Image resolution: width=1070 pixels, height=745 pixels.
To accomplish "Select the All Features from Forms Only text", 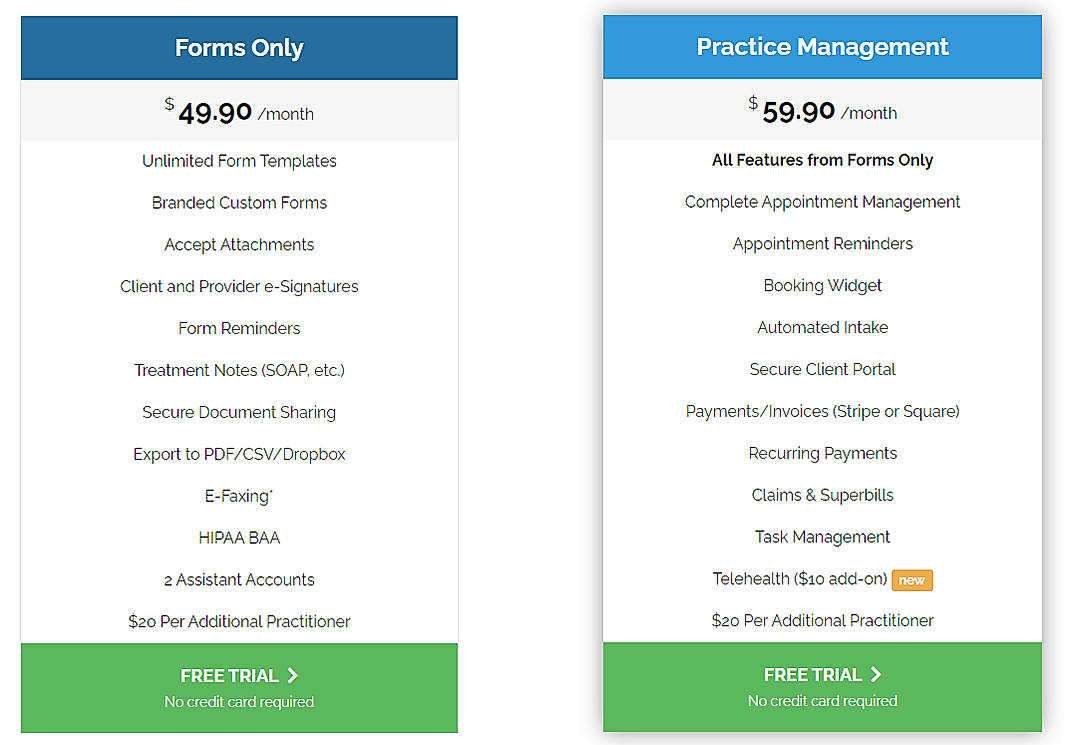I will [x=822, y=160].
